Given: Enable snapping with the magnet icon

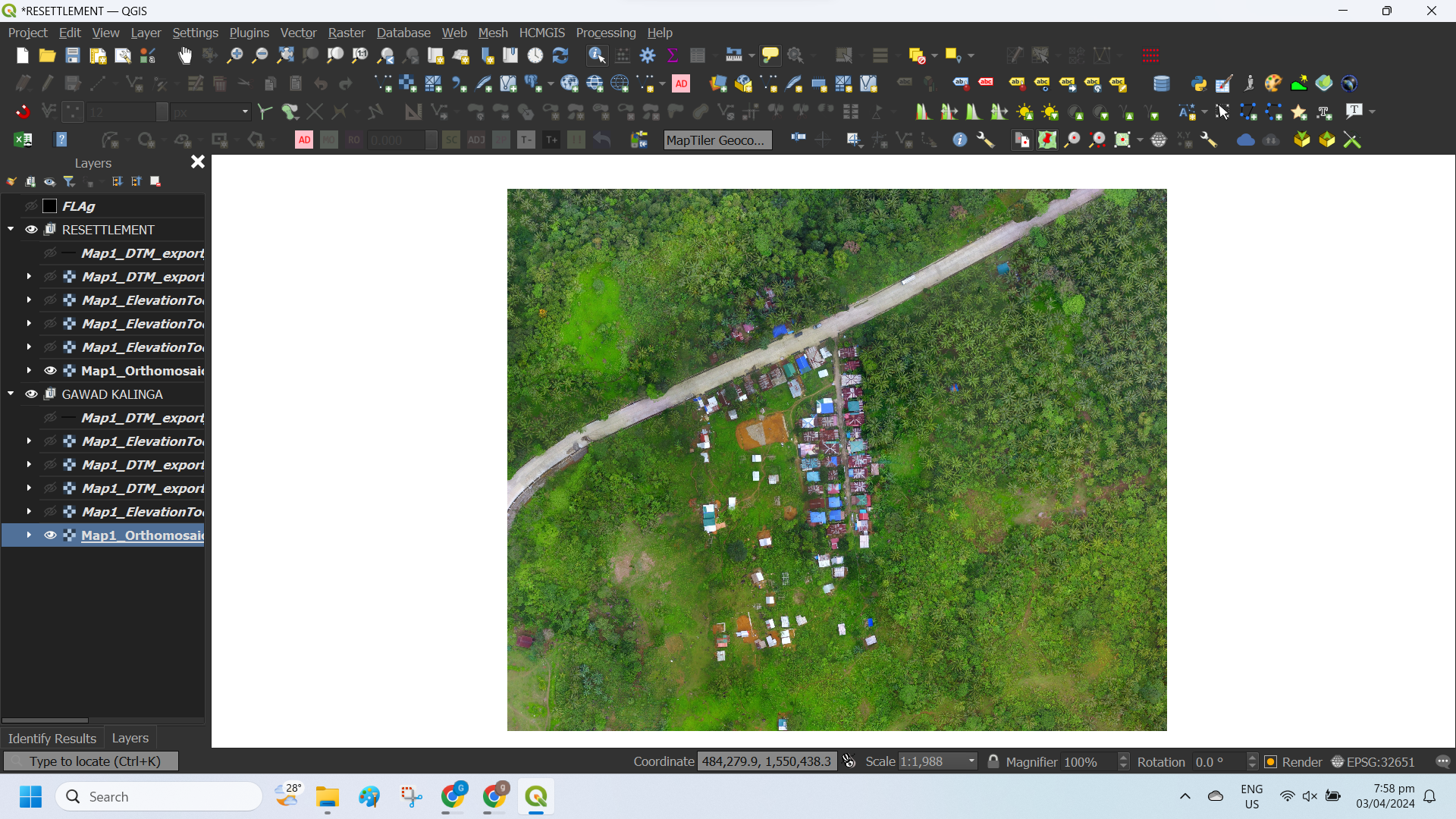Looking at the screenshot, I should point(23,112).
